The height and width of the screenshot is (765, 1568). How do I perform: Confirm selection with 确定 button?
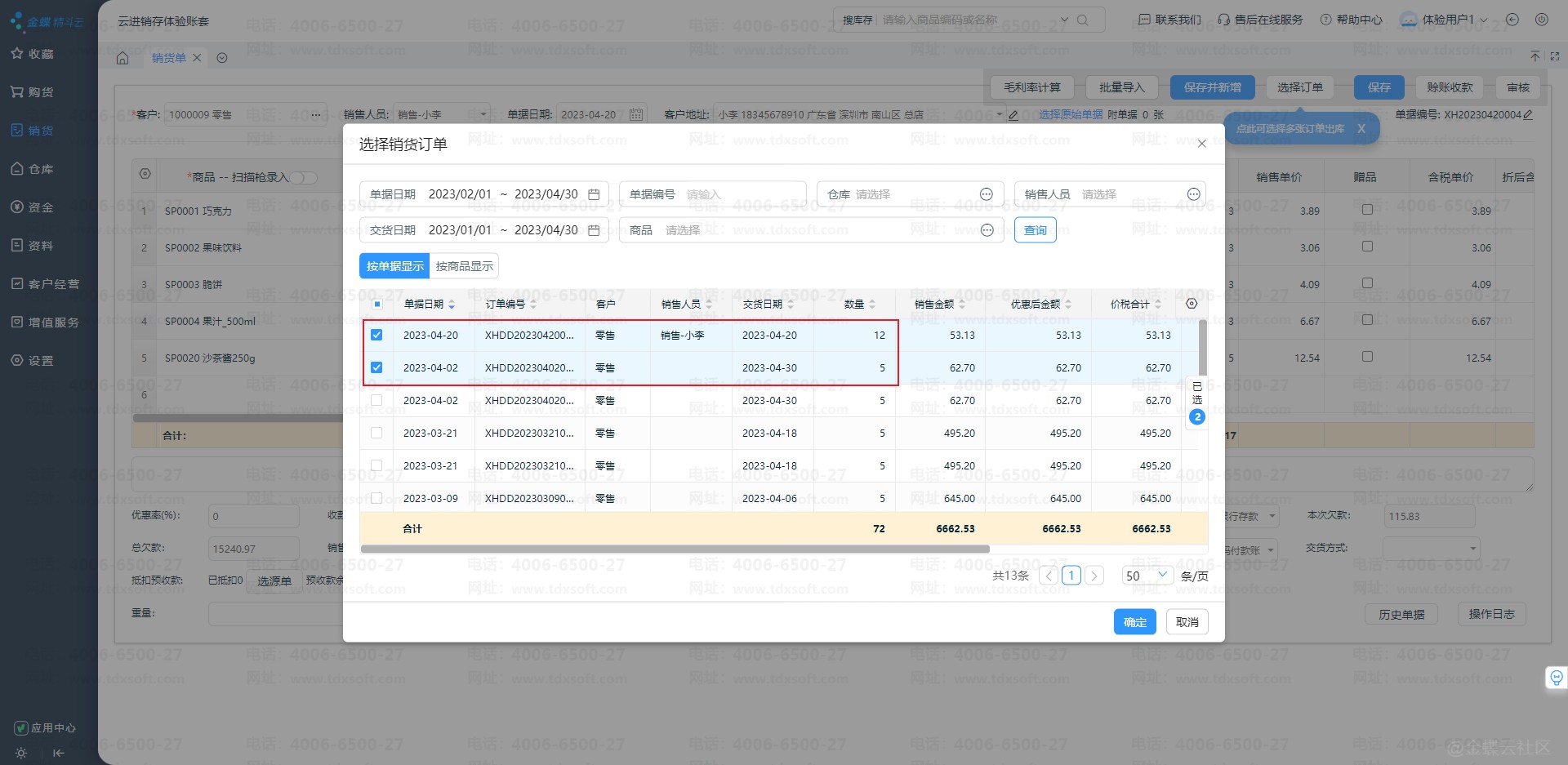(x=1134, y=622)
